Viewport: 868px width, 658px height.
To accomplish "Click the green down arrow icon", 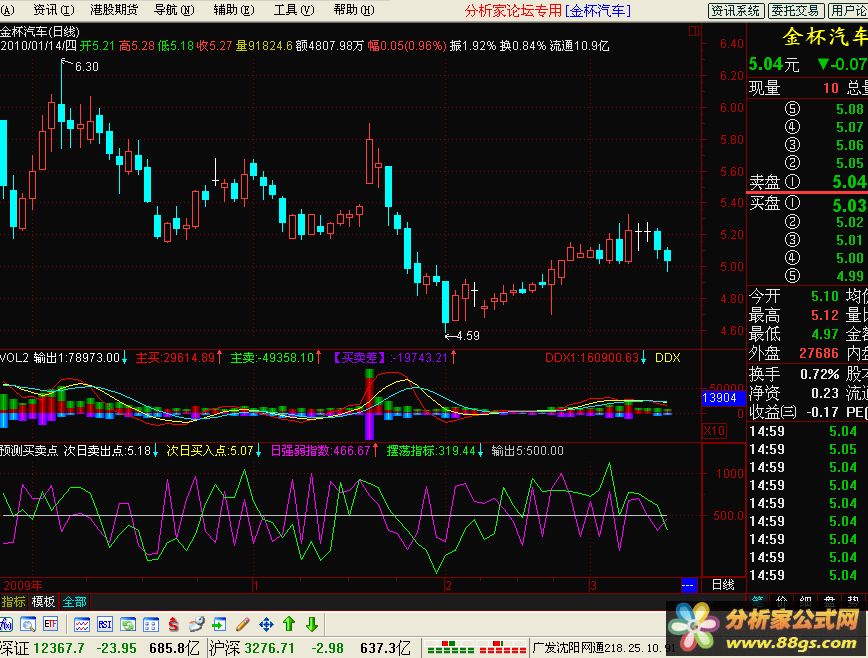I will click(312, 625).
